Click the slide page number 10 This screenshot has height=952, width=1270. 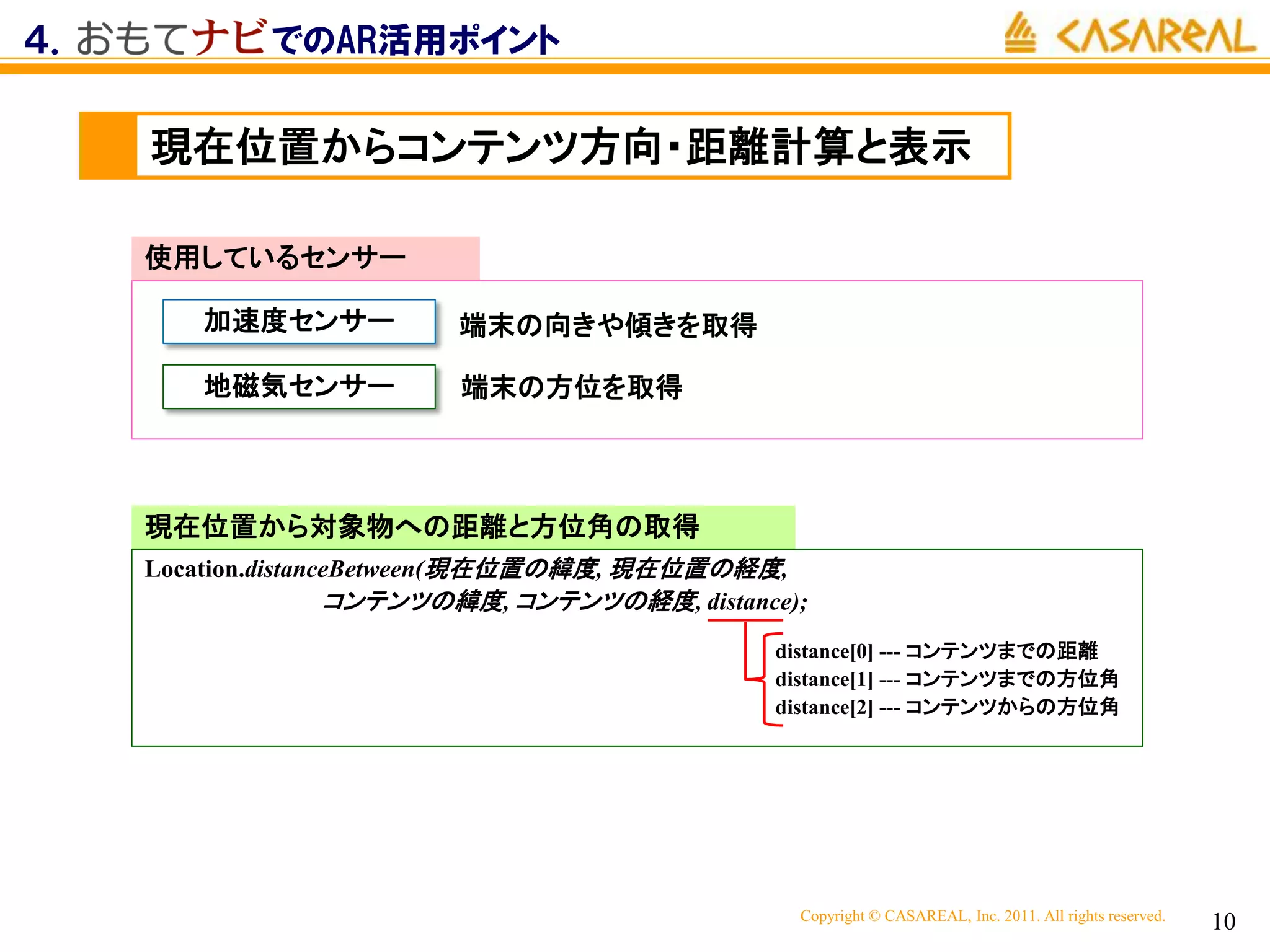click(x=1223, y=922)
